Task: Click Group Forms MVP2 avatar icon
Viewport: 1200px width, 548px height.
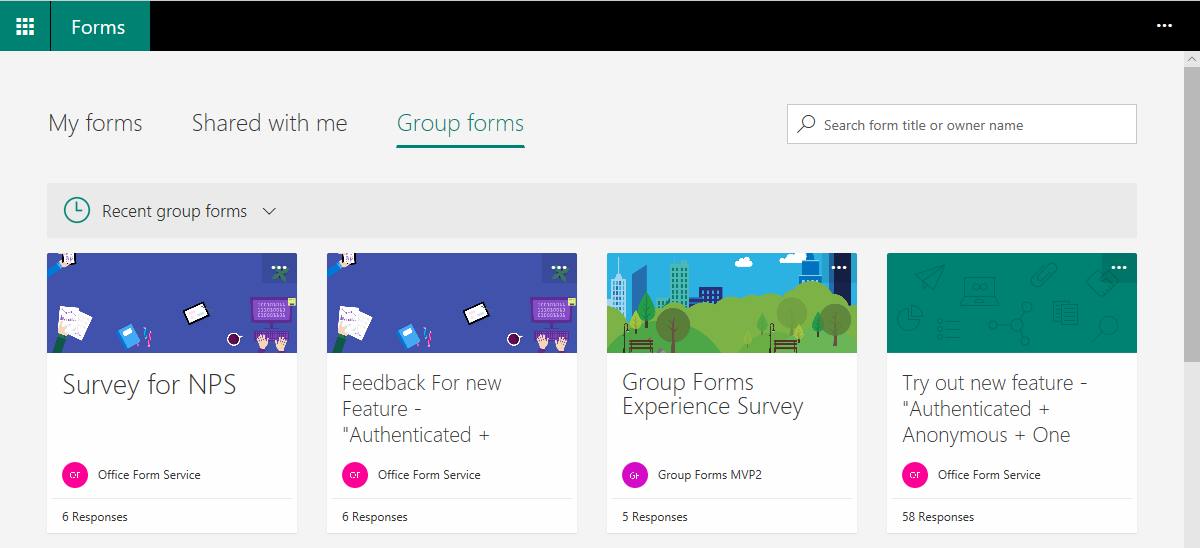Action: tap(635, 475)
